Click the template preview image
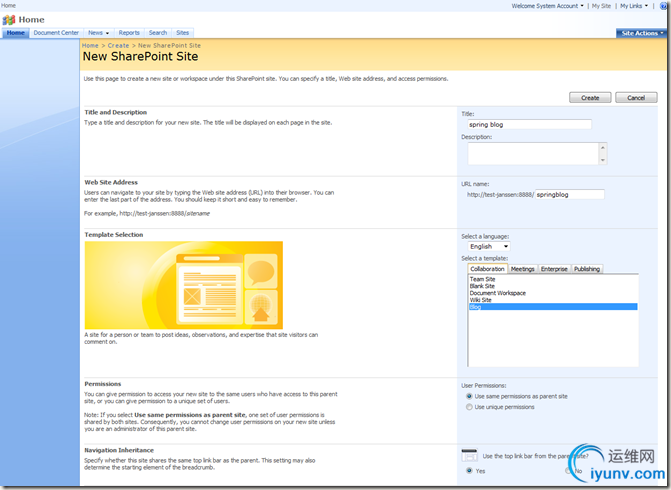671x490 pixels. [184, 285]
